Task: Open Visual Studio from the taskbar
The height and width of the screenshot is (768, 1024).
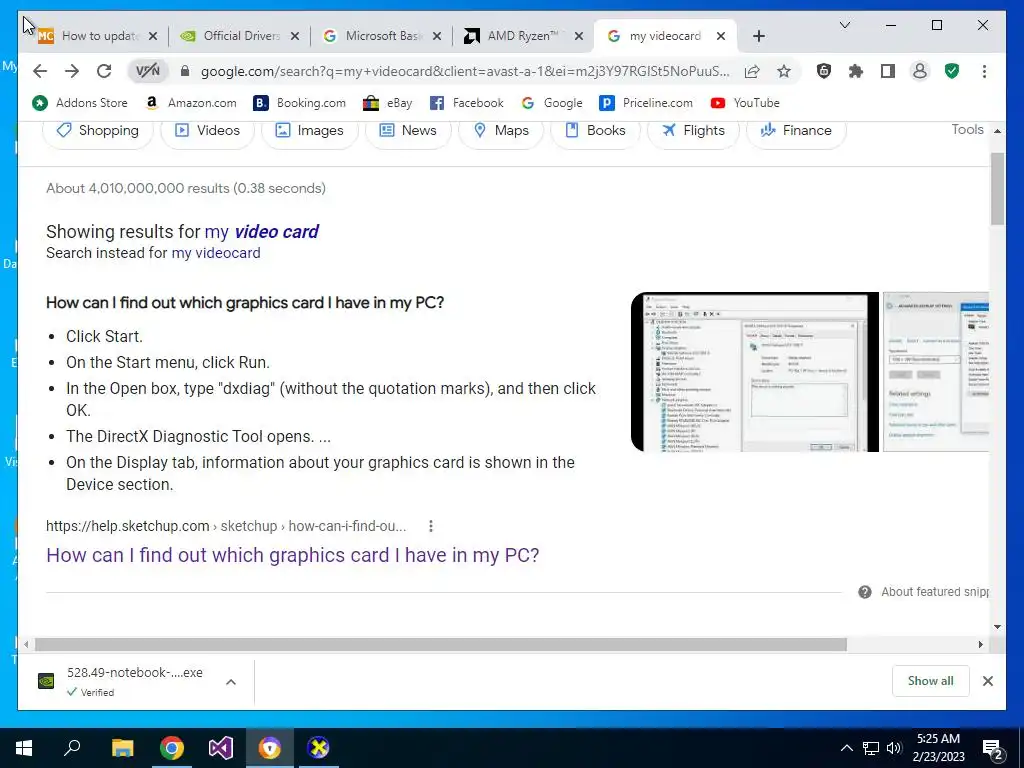Action: tap(221, 748)
